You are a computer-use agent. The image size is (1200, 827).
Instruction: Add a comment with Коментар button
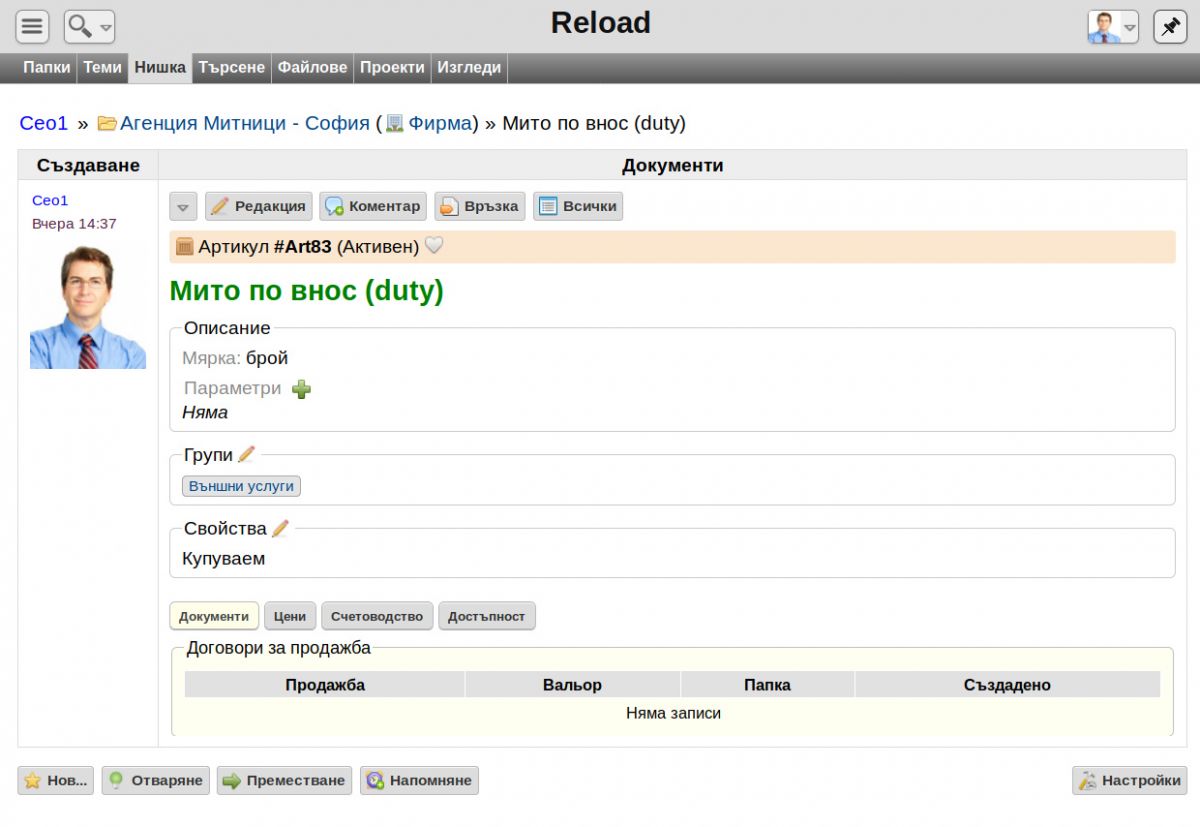[373, 207]
